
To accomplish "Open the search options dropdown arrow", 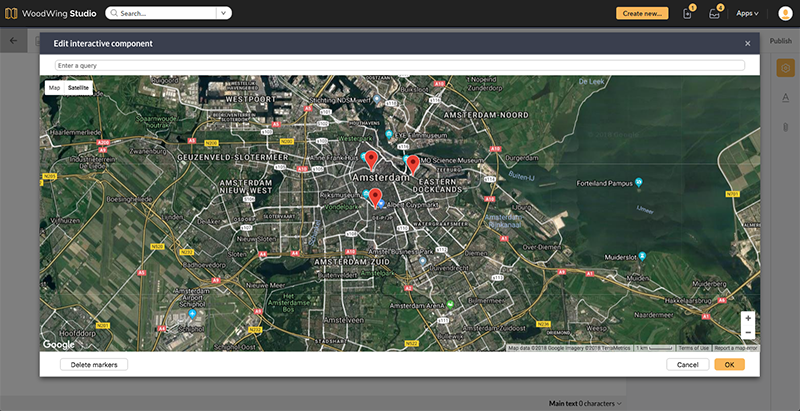I will [x=223, y=14].
